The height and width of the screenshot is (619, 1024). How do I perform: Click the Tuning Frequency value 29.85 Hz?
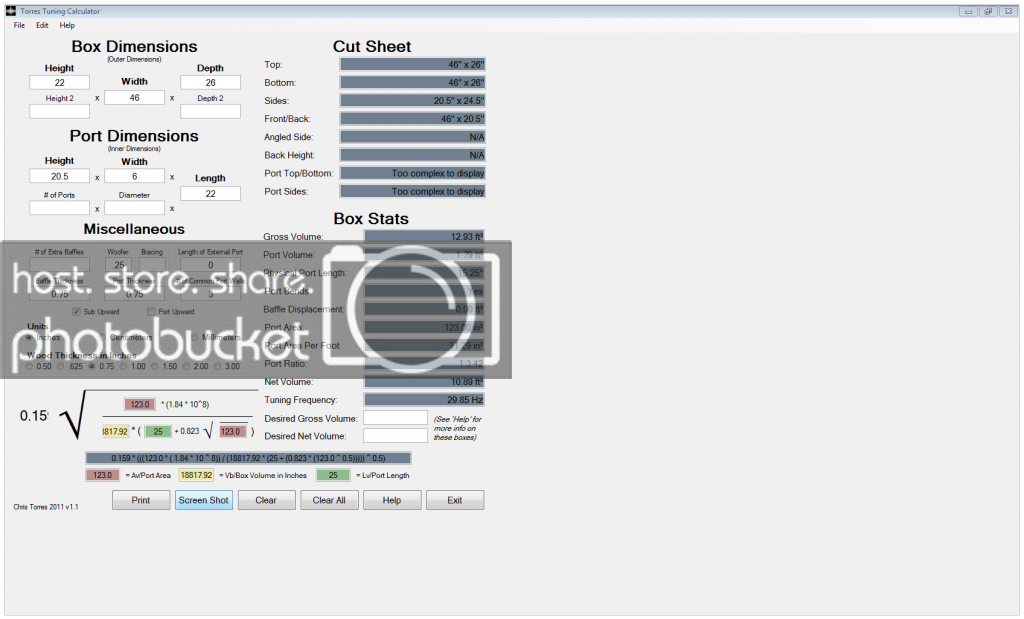coord(424,400)
